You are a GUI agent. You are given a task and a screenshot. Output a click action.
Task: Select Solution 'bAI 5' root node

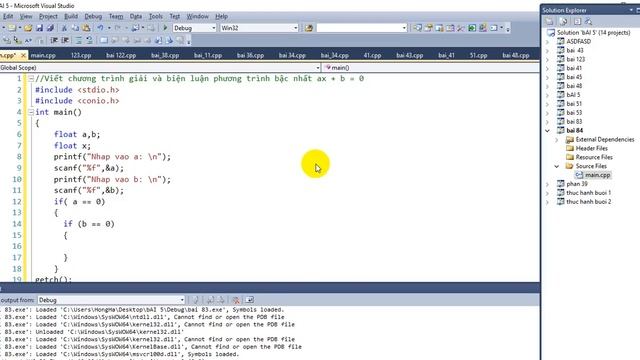[593, 33]
